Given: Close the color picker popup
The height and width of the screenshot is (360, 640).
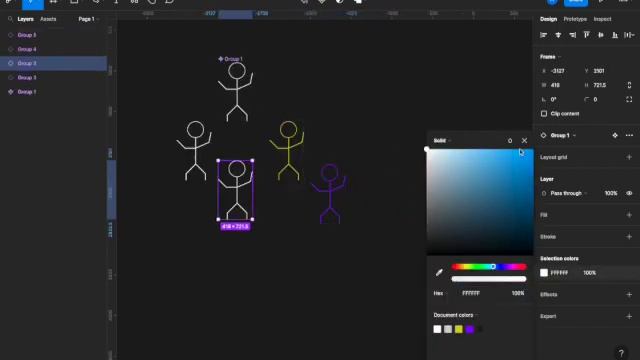Looking at the screenshot, I should click(x=524, y=141).
